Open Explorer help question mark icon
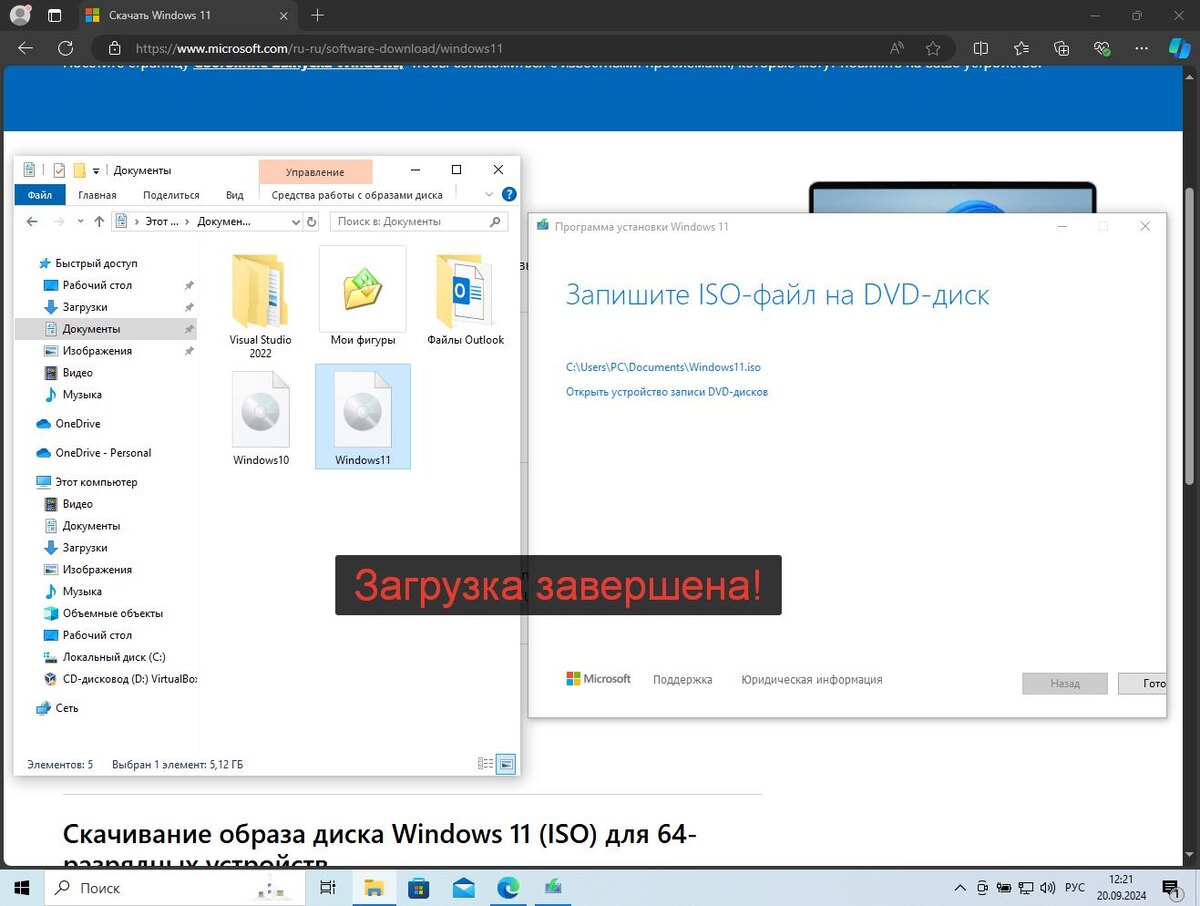Viewport: 1200px width, 906px height. 509,194
